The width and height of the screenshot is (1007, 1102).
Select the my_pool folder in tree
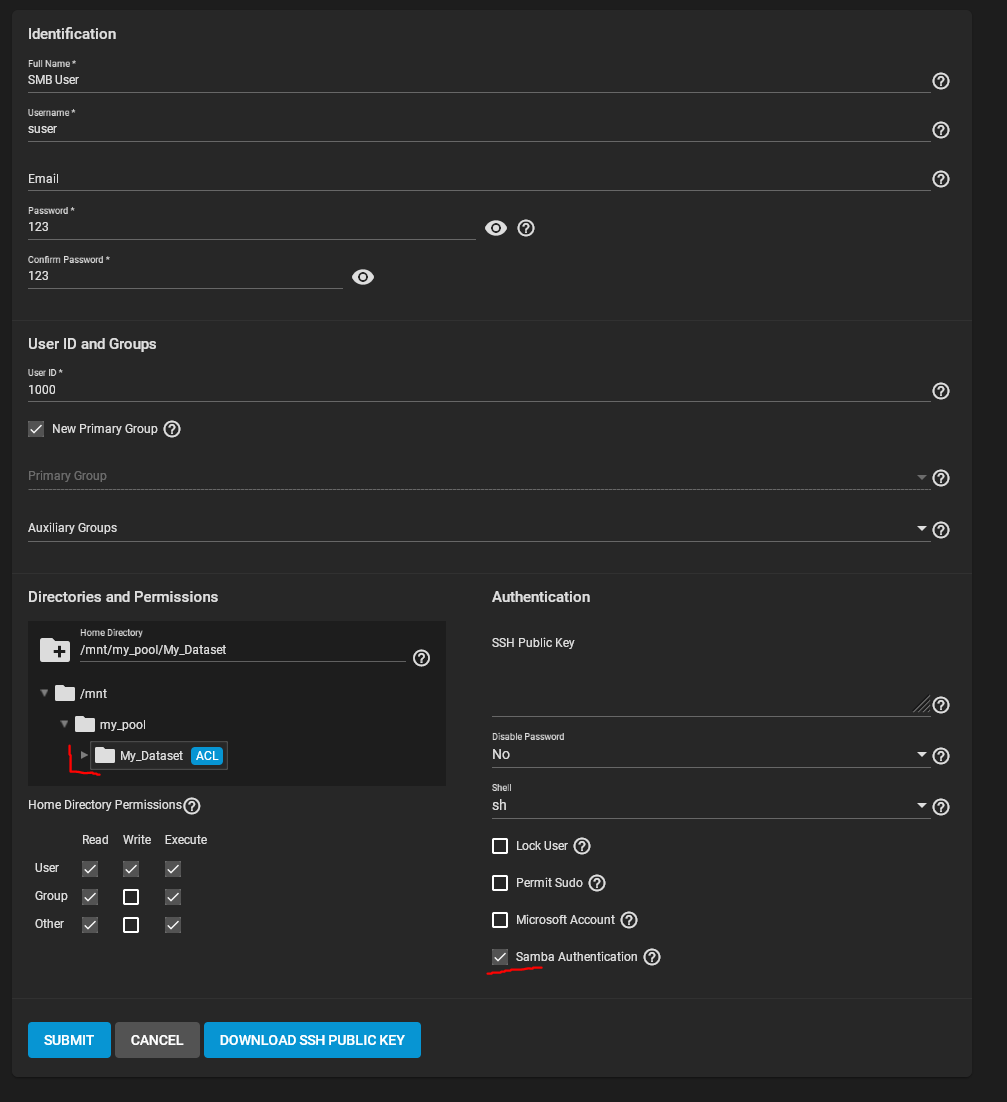(x=122, y=724)
